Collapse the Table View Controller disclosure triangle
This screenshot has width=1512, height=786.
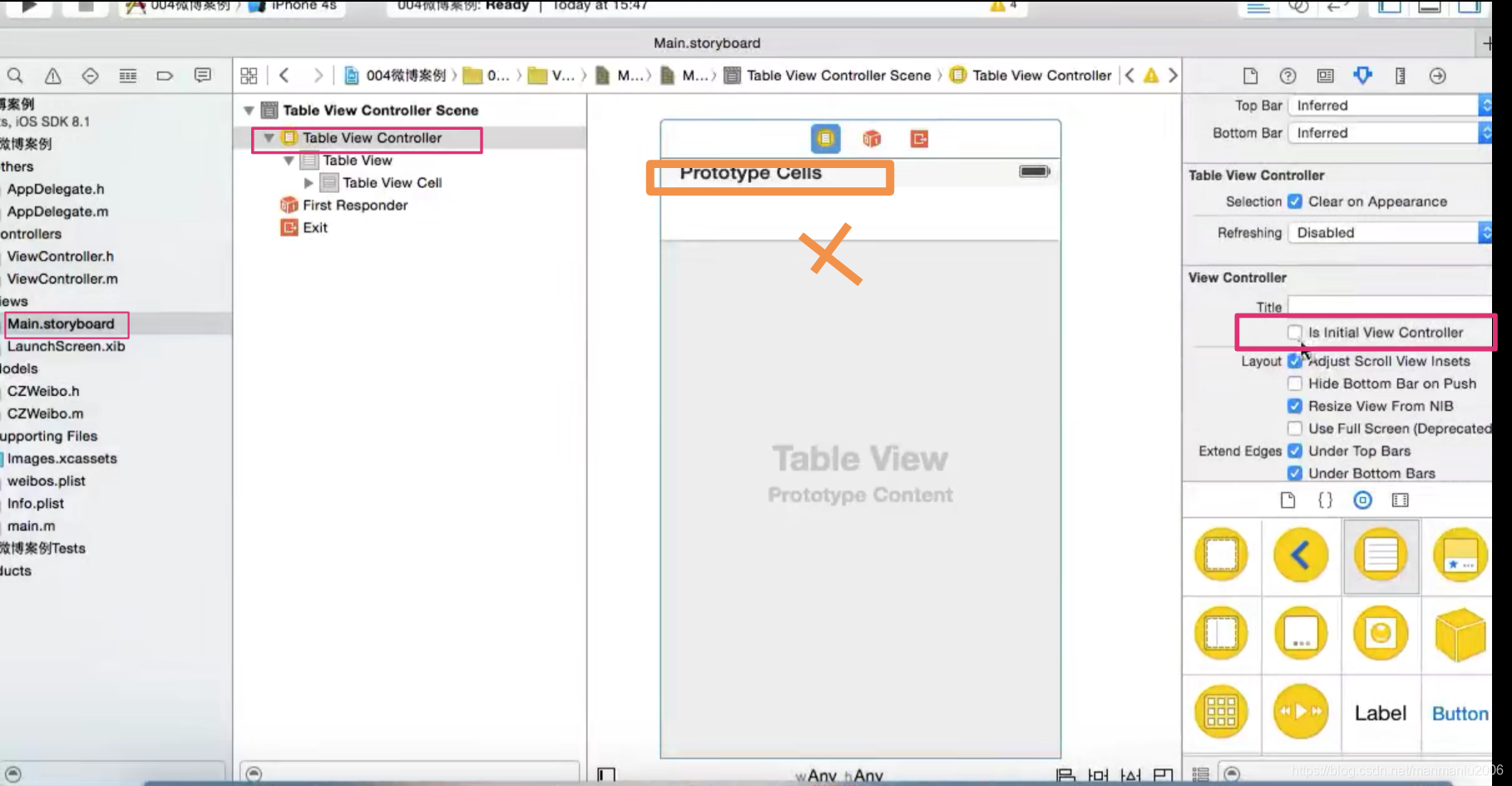(x=269, y=138)
